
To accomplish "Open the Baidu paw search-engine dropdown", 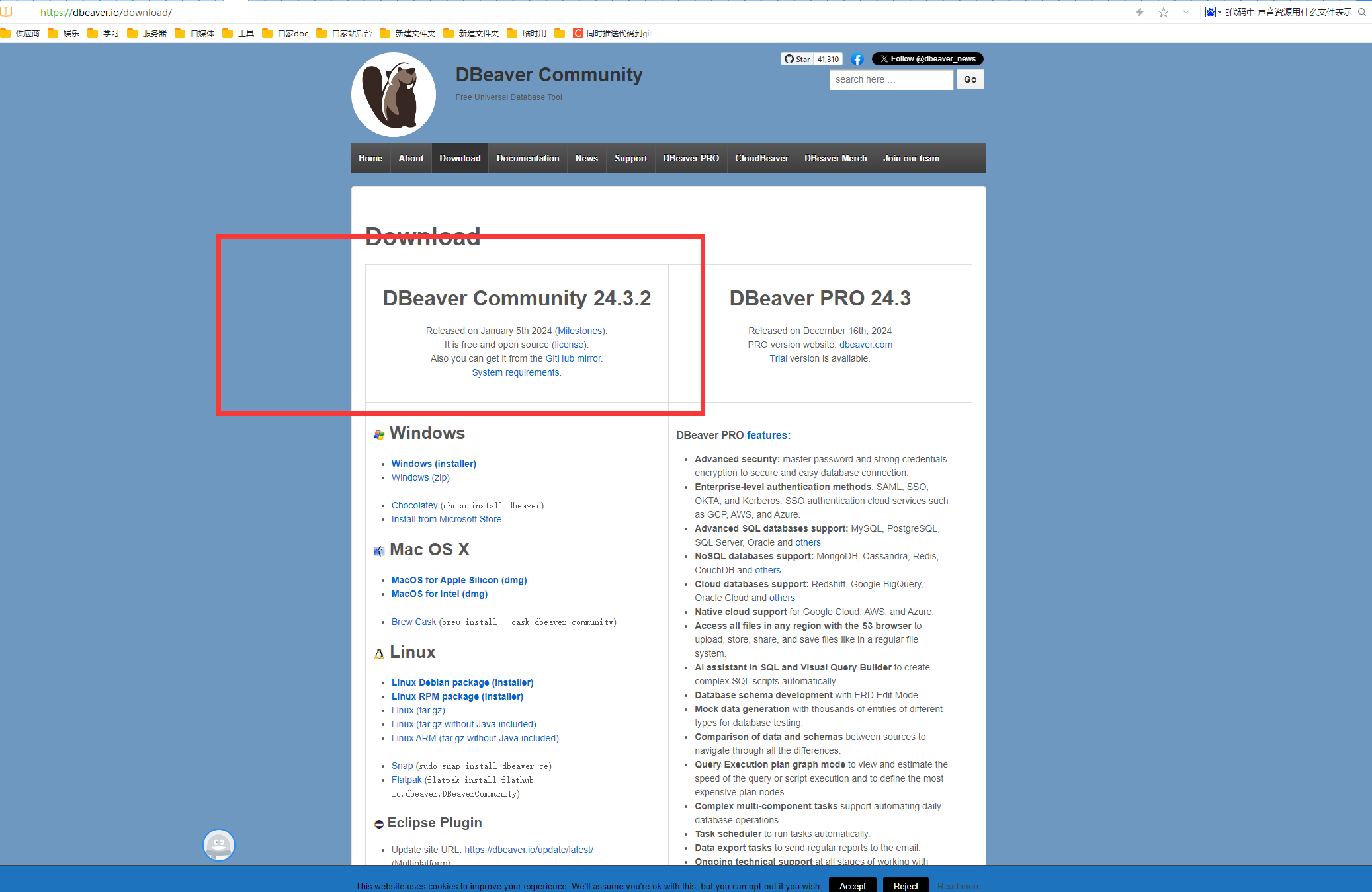I will [x=1213, y=12].
